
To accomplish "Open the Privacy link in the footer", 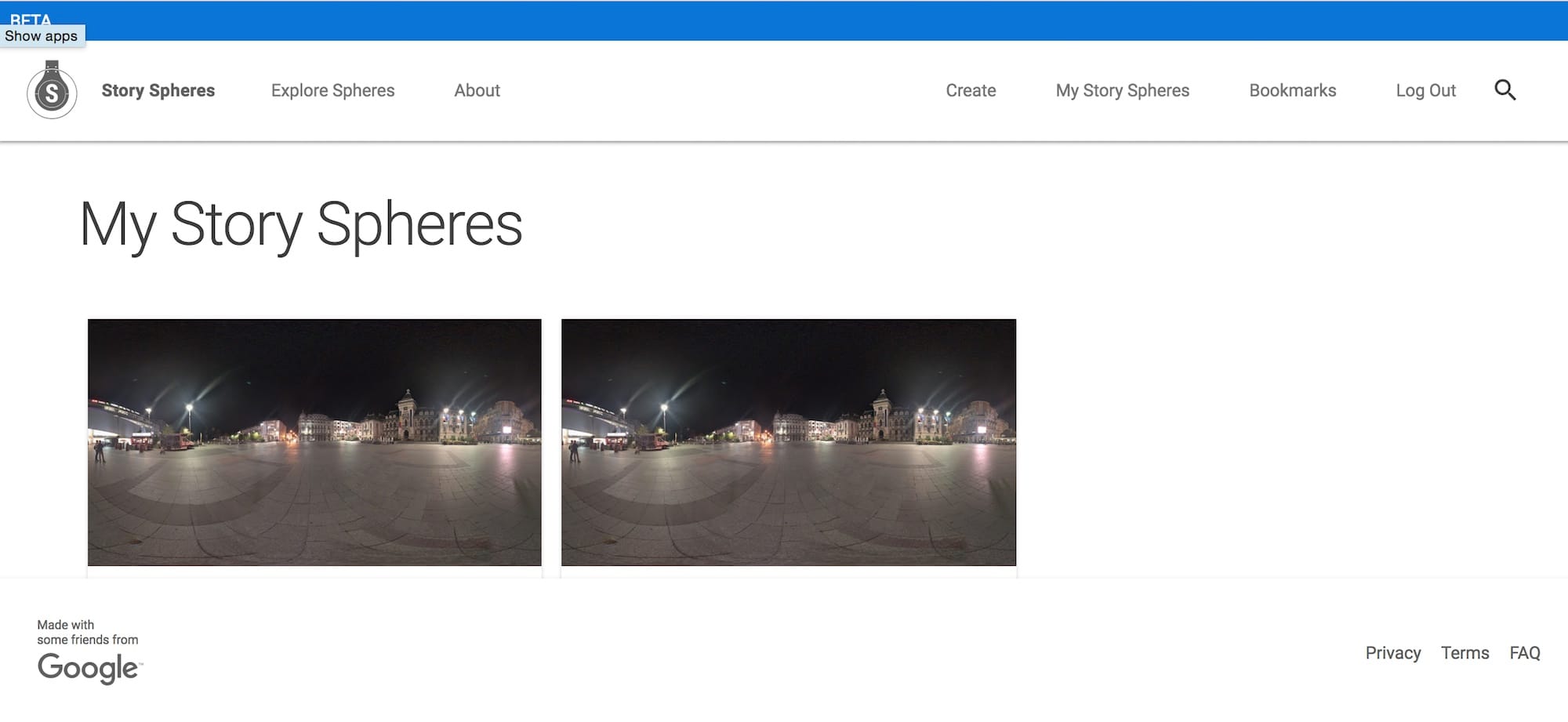I will [1392, 653].
